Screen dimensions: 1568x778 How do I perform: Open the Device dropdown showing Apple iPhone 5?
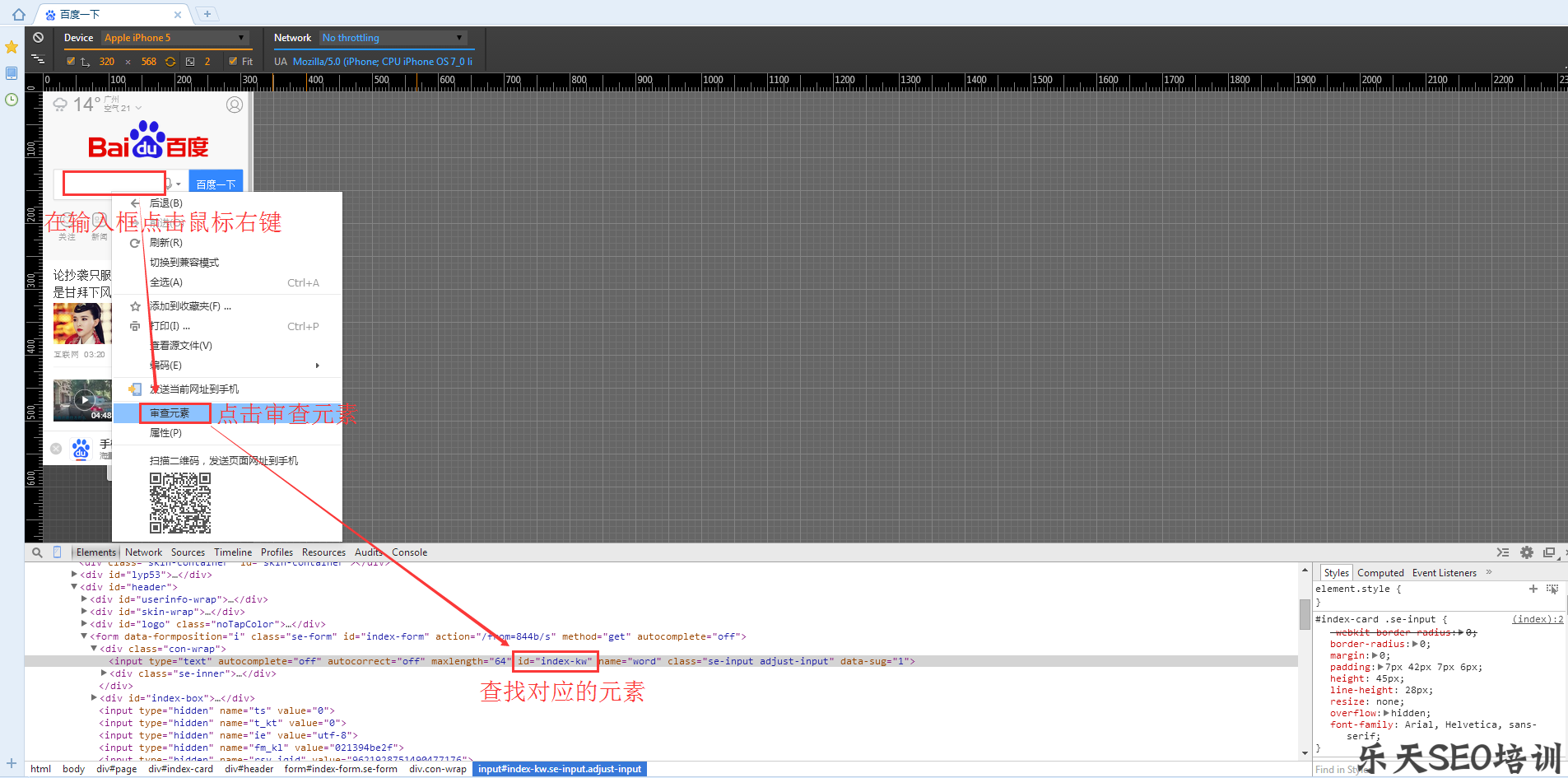point(174,38)
